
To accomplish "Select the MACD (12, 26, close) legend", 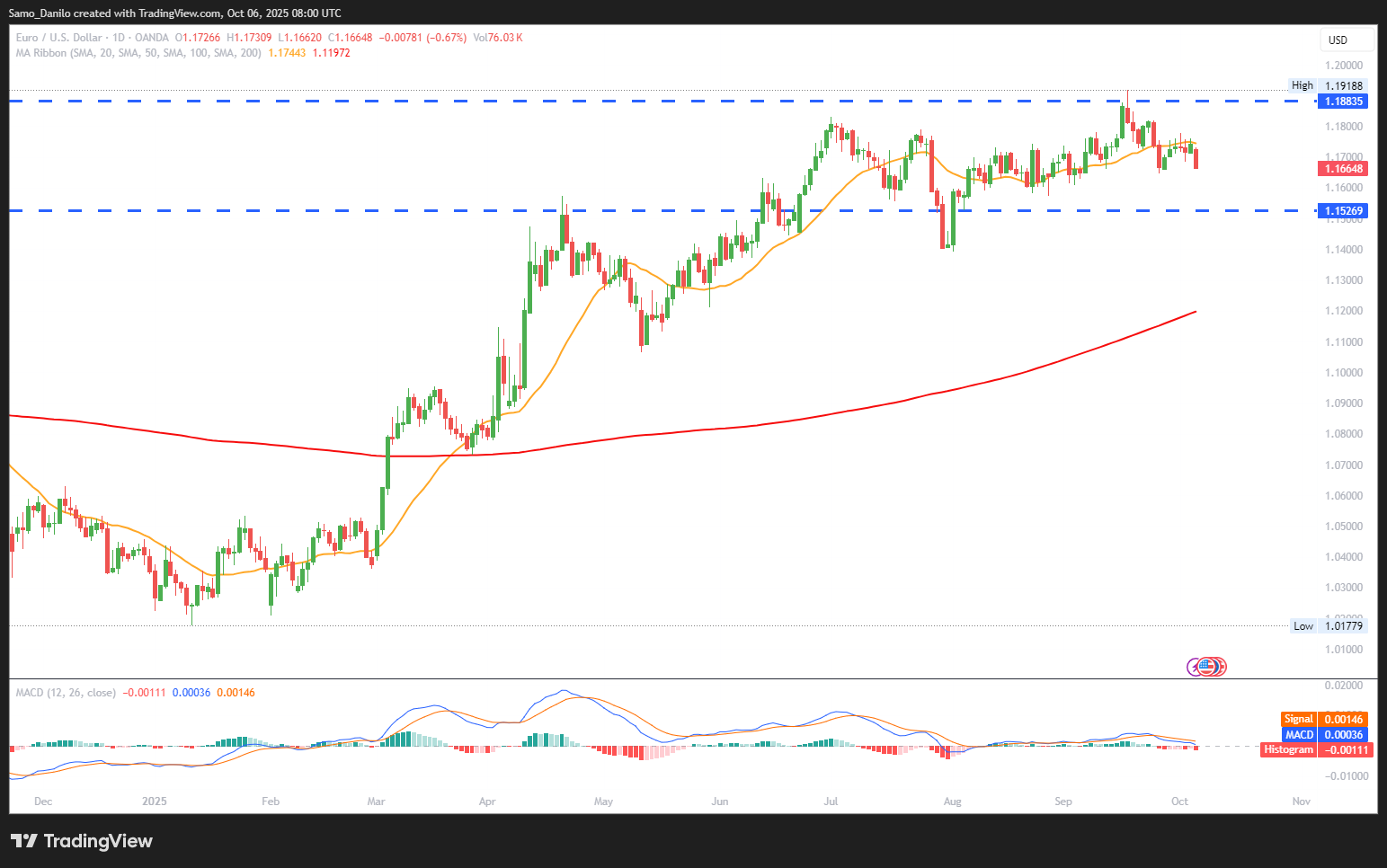I will [66, 693].
